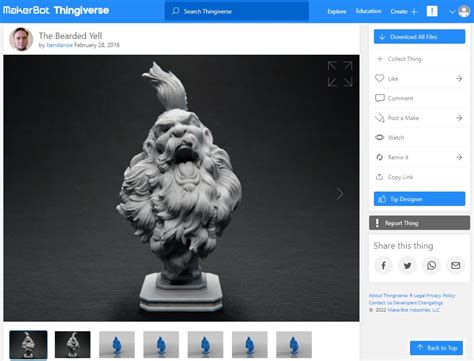The height and width of the screenshot is (361, 474).
Task: Click the Remix it icon
Action: (x=380, y=157)
